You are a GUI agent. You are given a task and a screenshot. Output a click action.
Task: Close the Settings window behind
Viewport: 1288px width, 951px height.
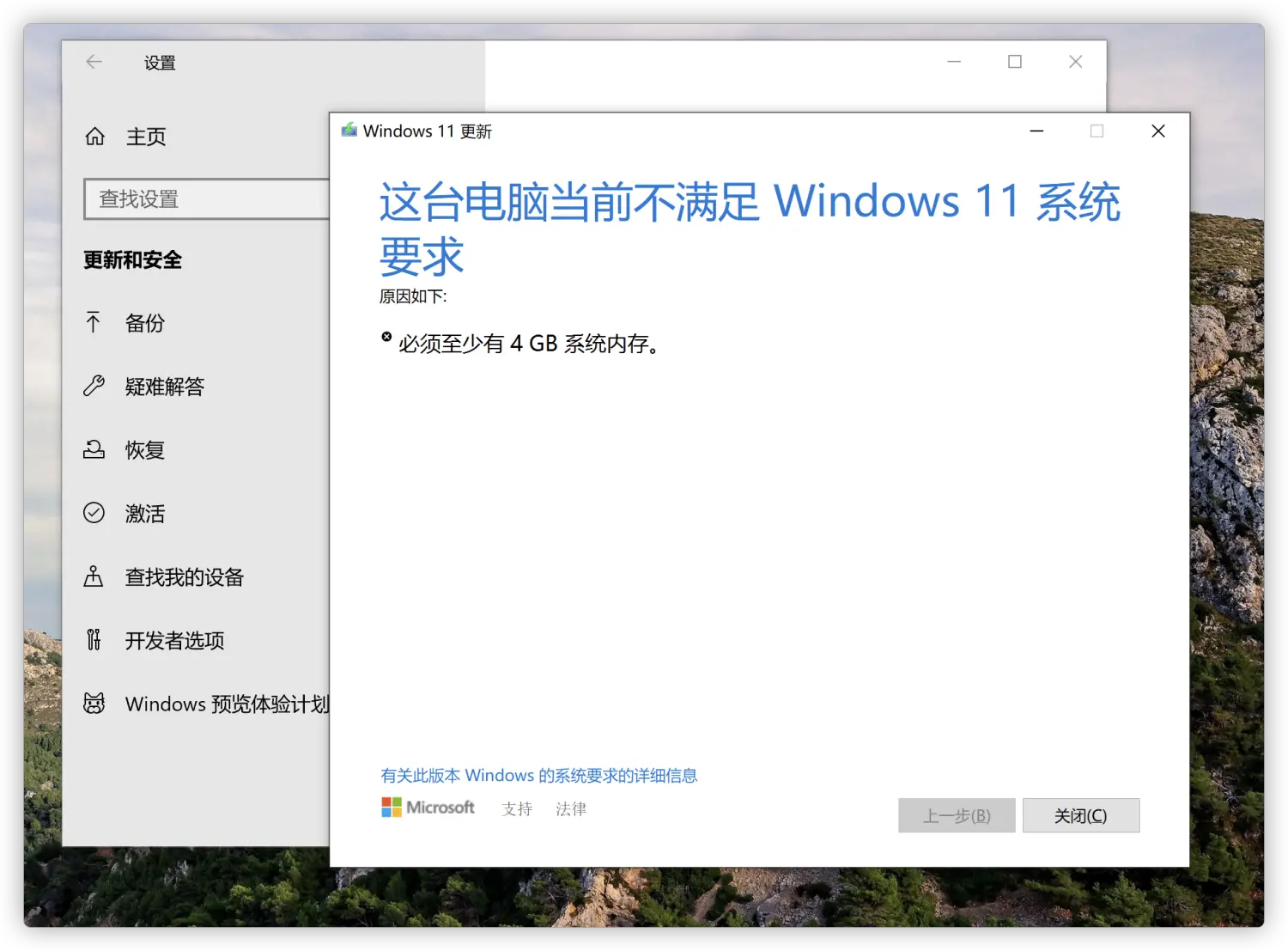click(1075, 62)
